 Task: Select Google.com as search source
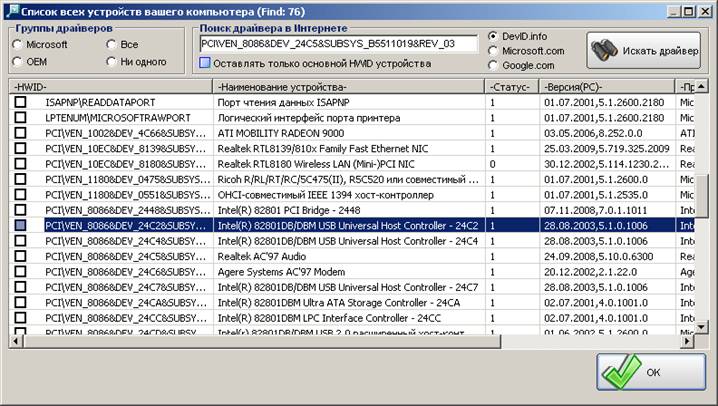click(x=493, y=65)
